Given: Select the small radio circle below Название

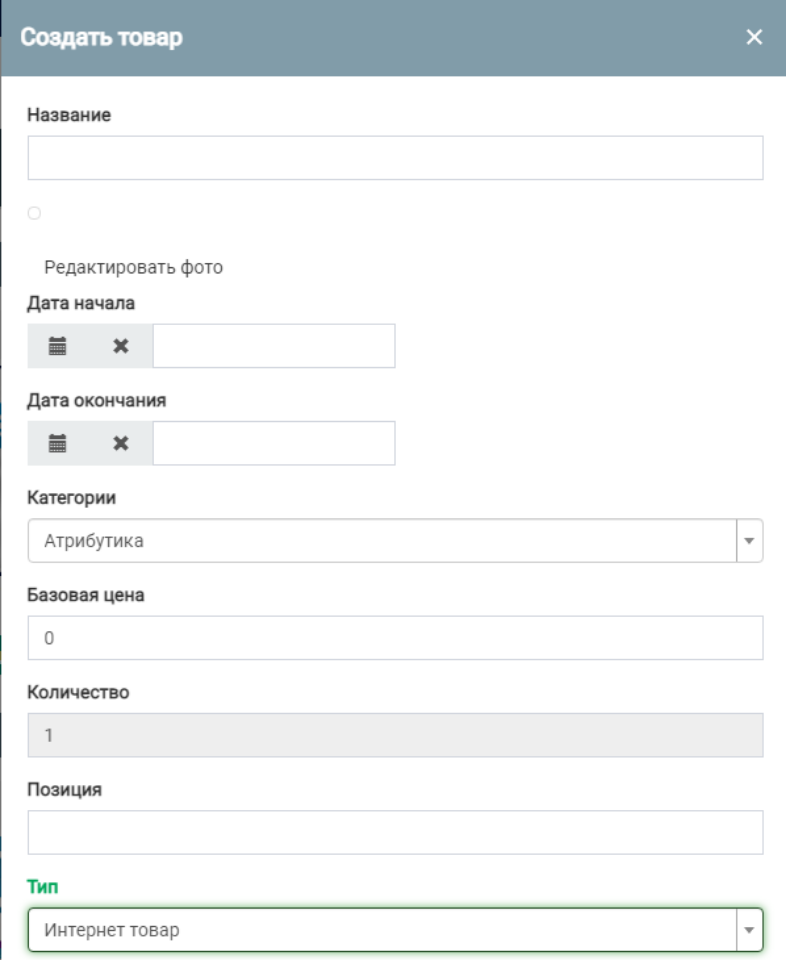Looking at the screenshot, I should 35,213.
